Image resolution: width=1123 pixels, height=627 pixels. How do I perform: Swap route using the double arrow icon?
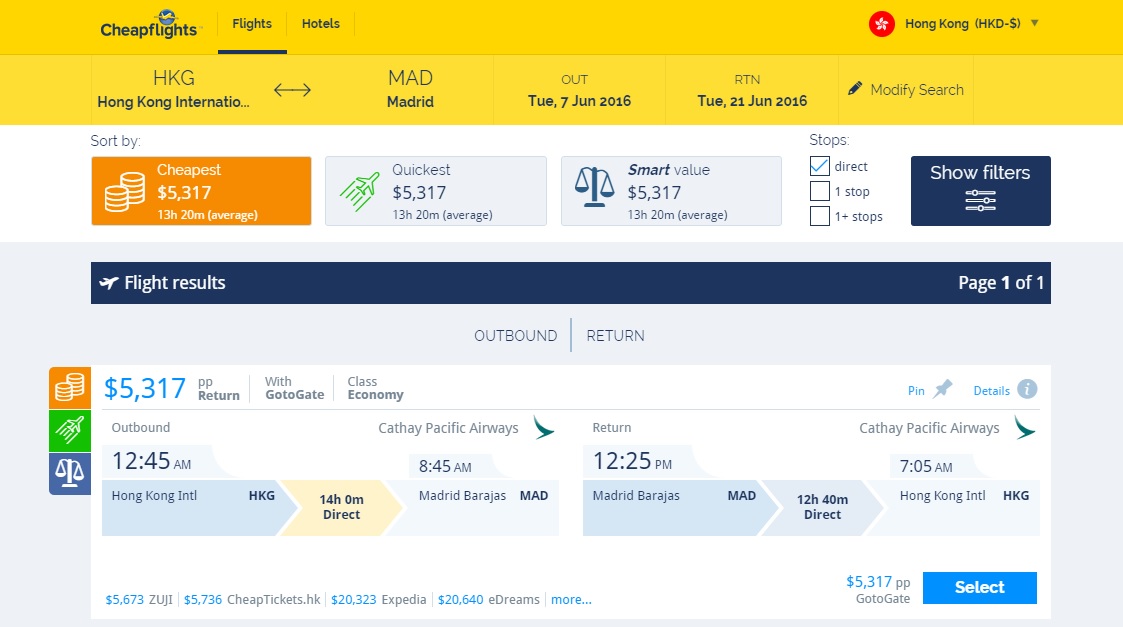(x=292, y=90)
